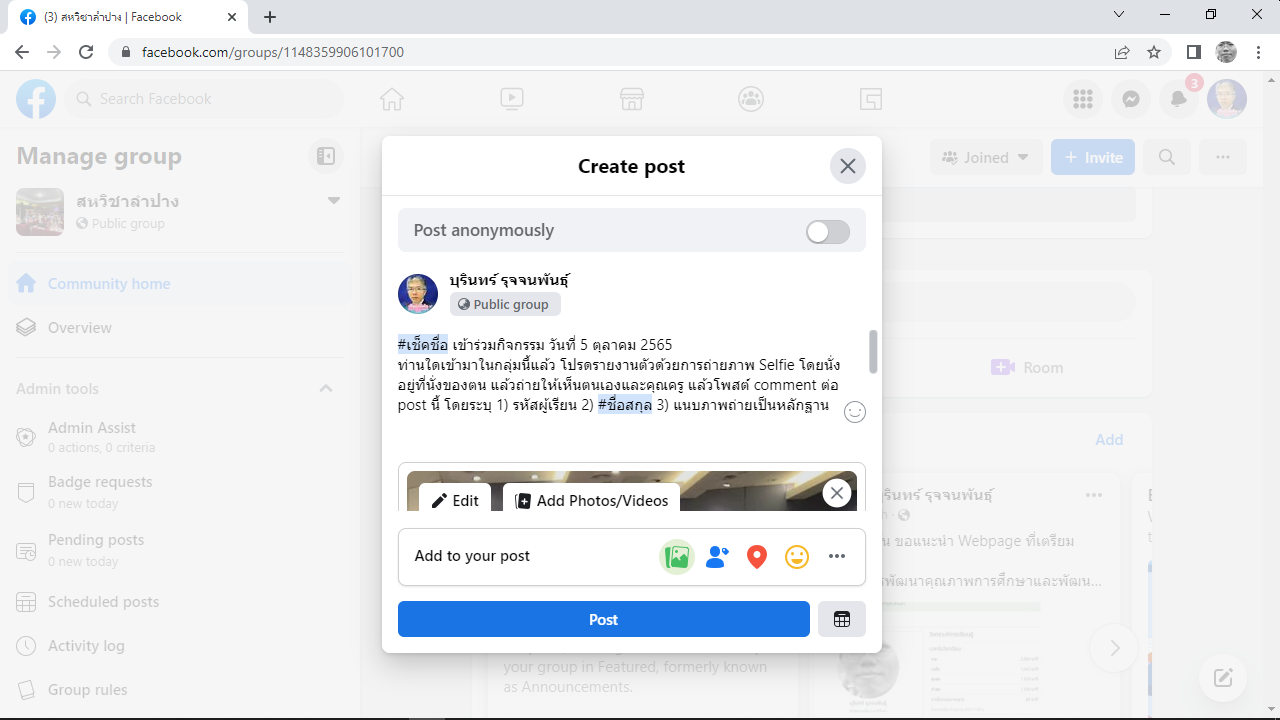Collapse the Admin tools section

pyautogui.click(x=326, y=388)
